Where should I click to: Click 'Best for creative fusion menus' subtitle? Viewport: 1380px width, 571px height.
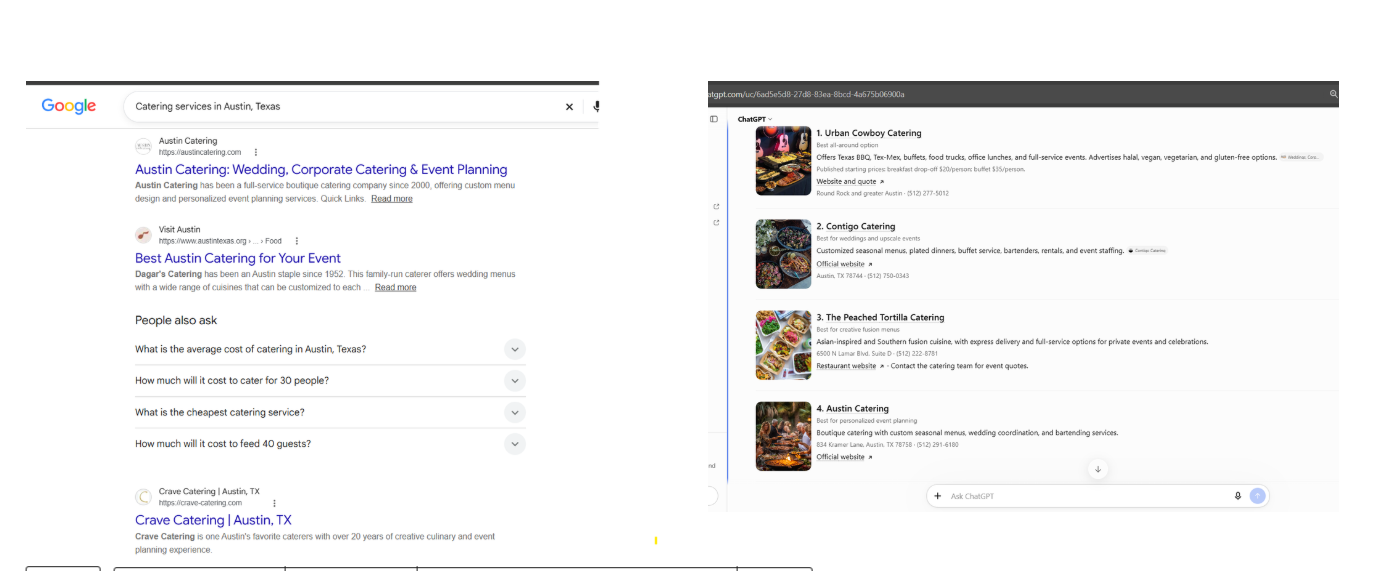click(857, 329)
